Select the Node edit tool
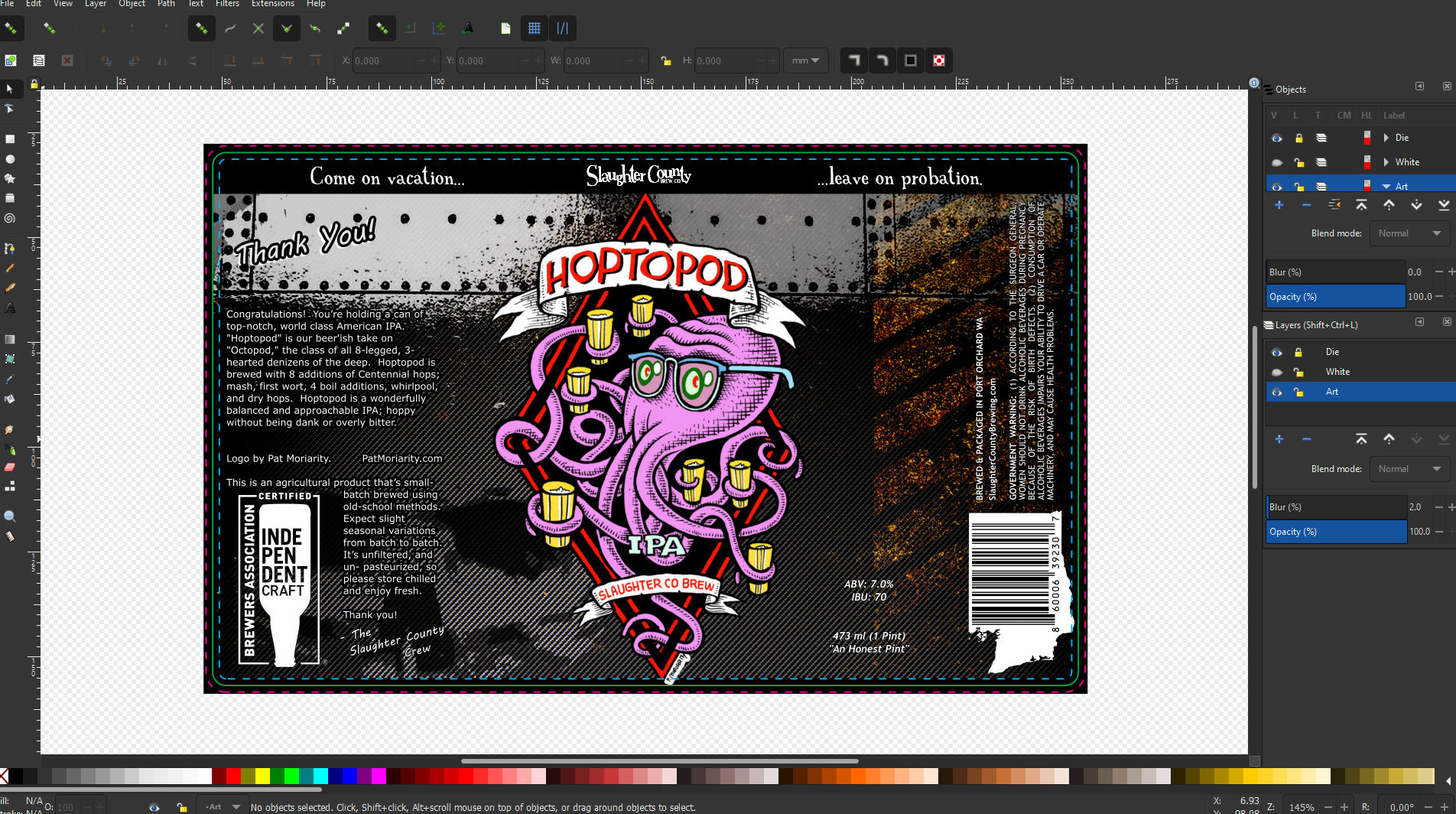This screenshot has width=1456, height=814. [x=10, y=109]
